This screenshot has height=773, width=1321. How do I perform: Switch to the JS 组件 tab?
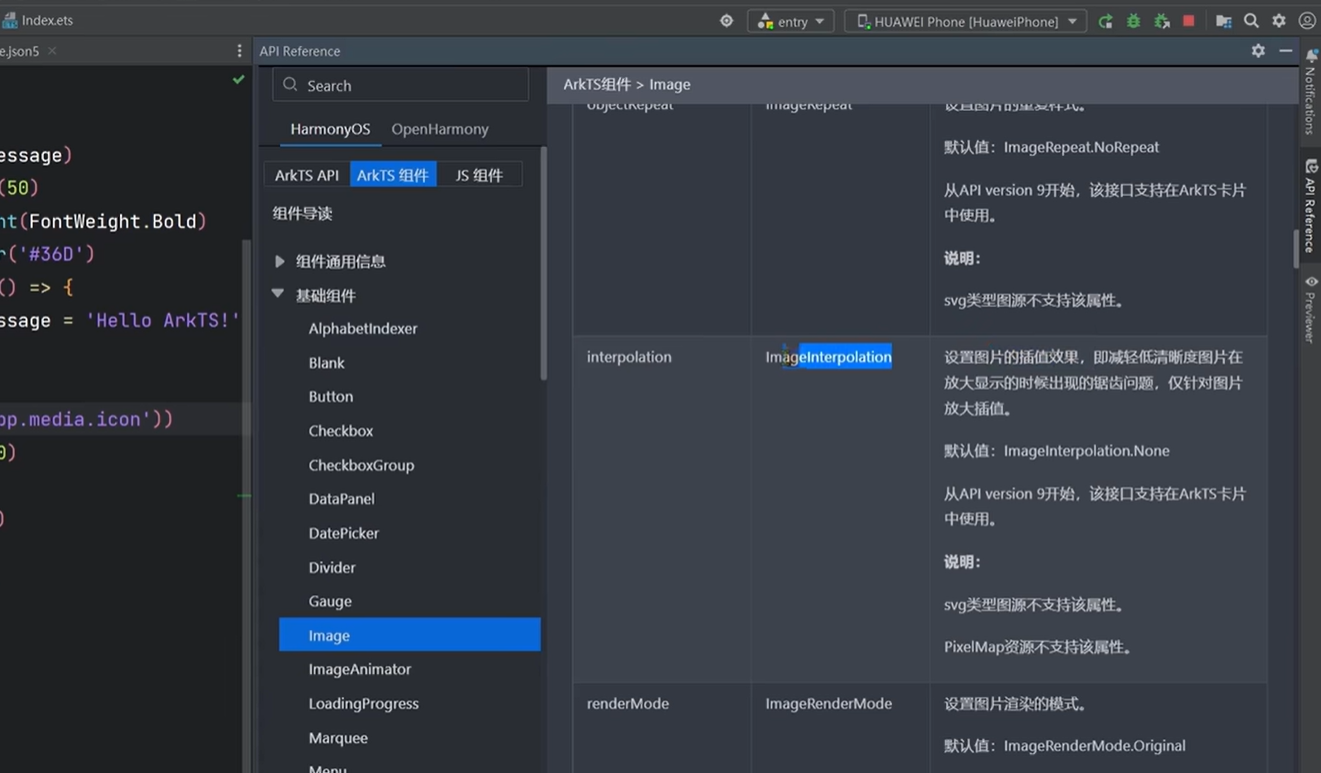(x=479, y=175)
